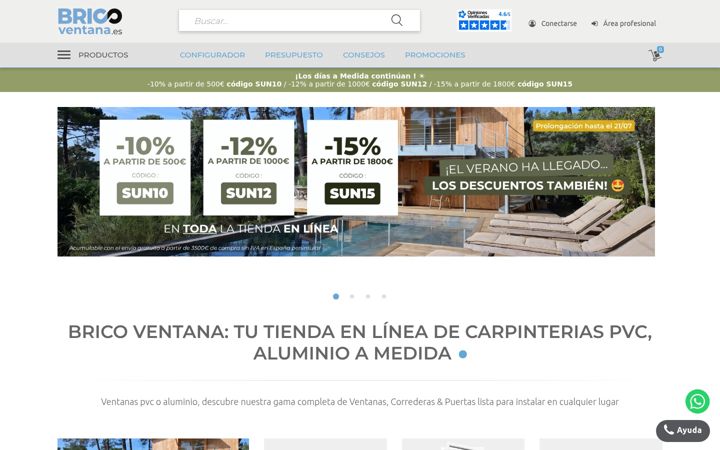720x450 pixels.
Task: Click the Brico Ventana logo
Action: click(90, 22)
